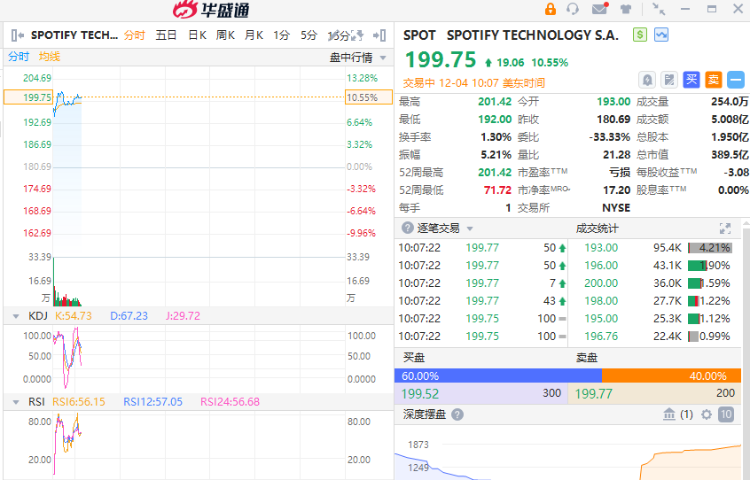Click the orange lock icon in title bar
This screenshot has height=480, width=750.
coord(550,9)
